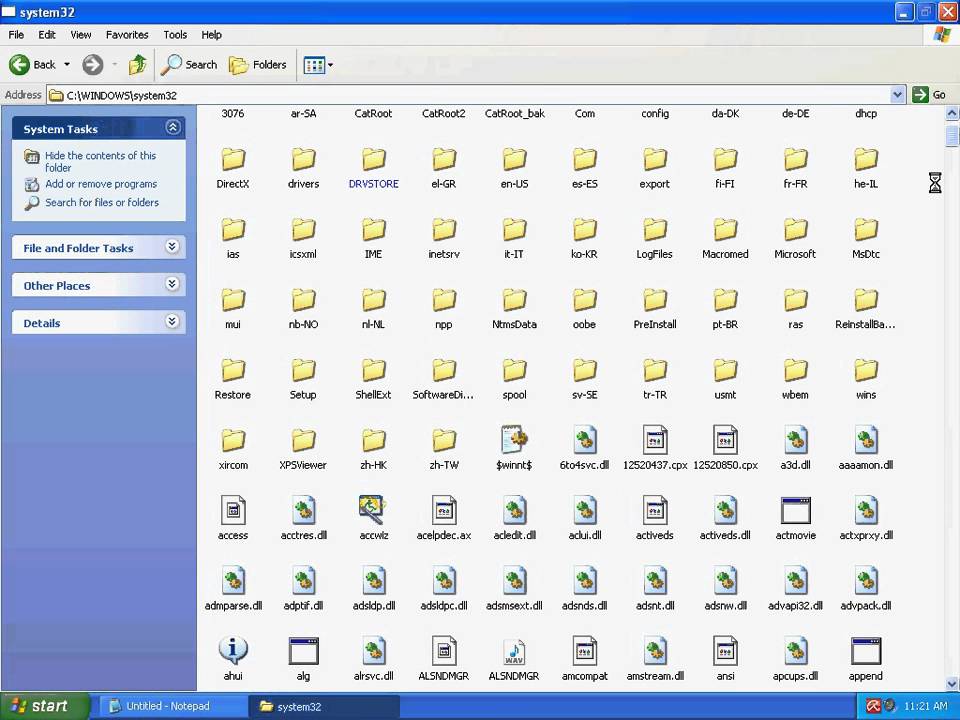This screenshot has width=960, height=720.
Task: Click Add or remove programs link
Action: click(x=101, y=184)
